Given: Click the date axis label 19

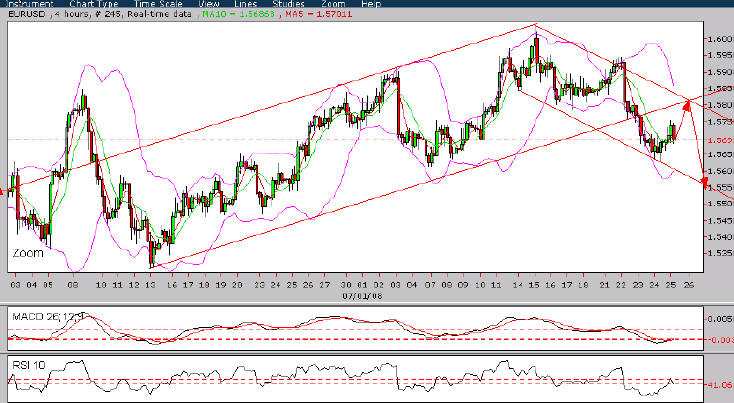Looking at the screenshot, I should coord(220,285).
